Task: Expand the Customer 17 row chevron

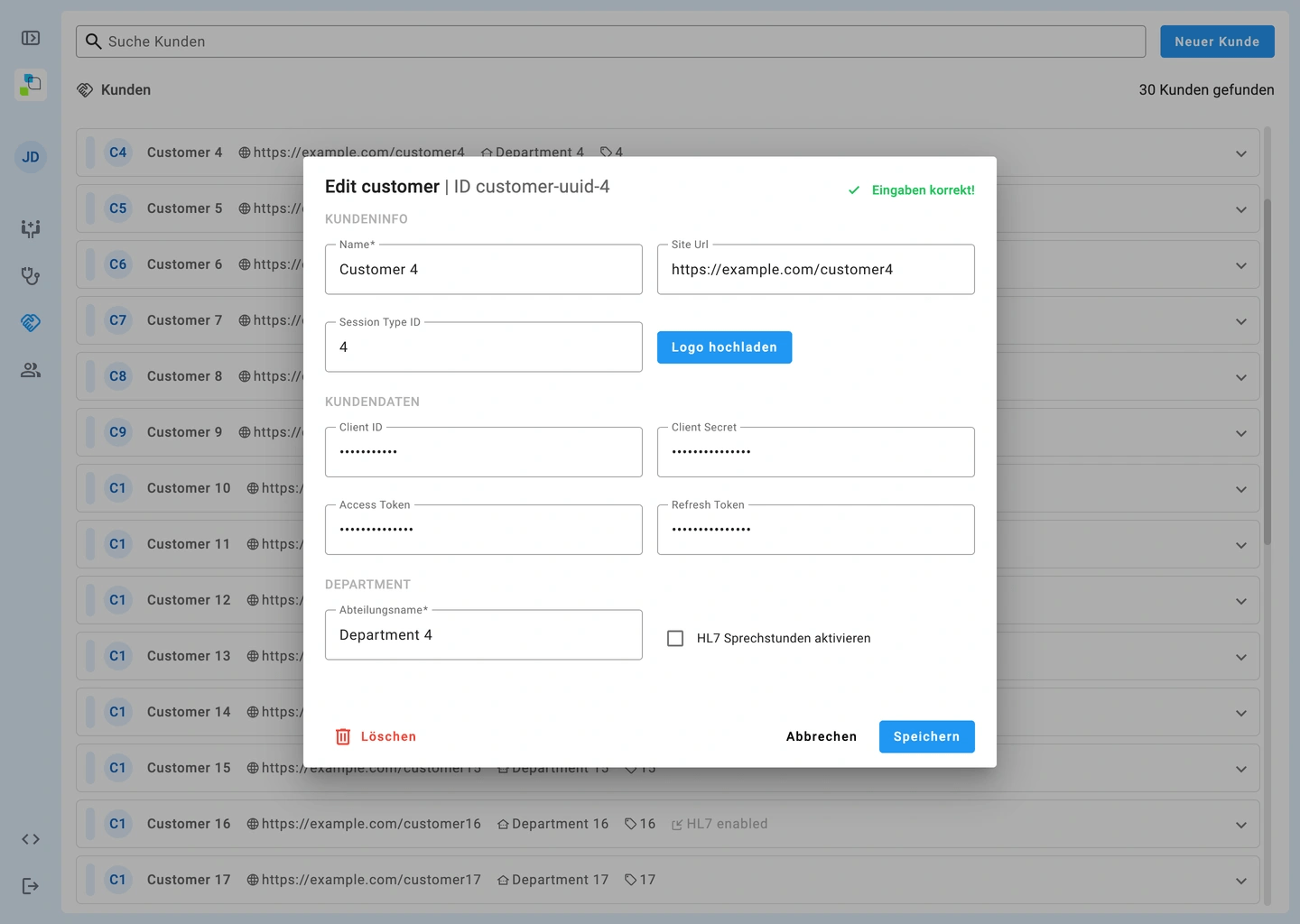Action: pos(1241,881)
